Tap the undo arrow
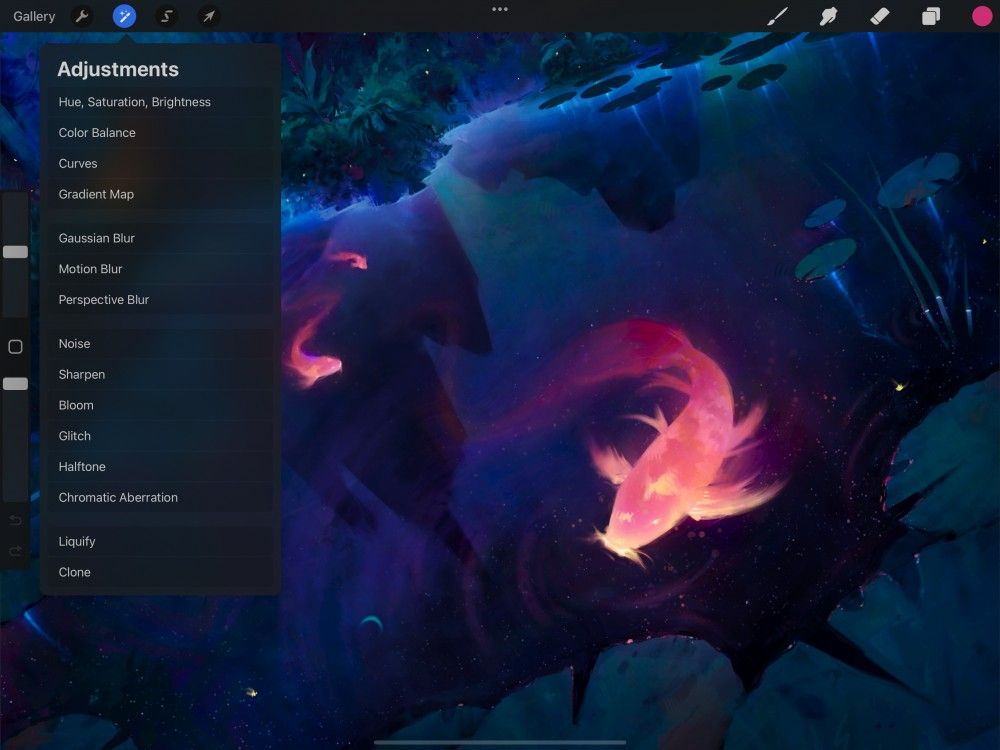 15,520
